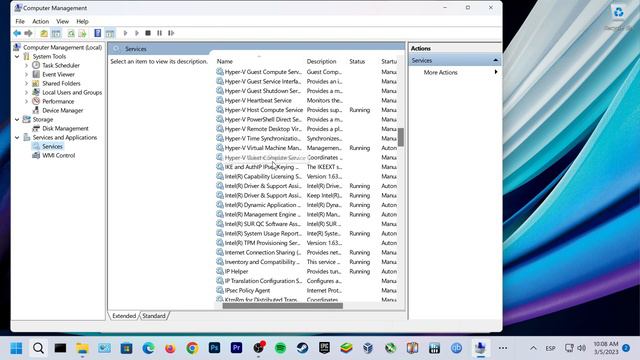Click the Export List toolbar icon
This screenshot has width=640, height=360.
tap(82, 33)
